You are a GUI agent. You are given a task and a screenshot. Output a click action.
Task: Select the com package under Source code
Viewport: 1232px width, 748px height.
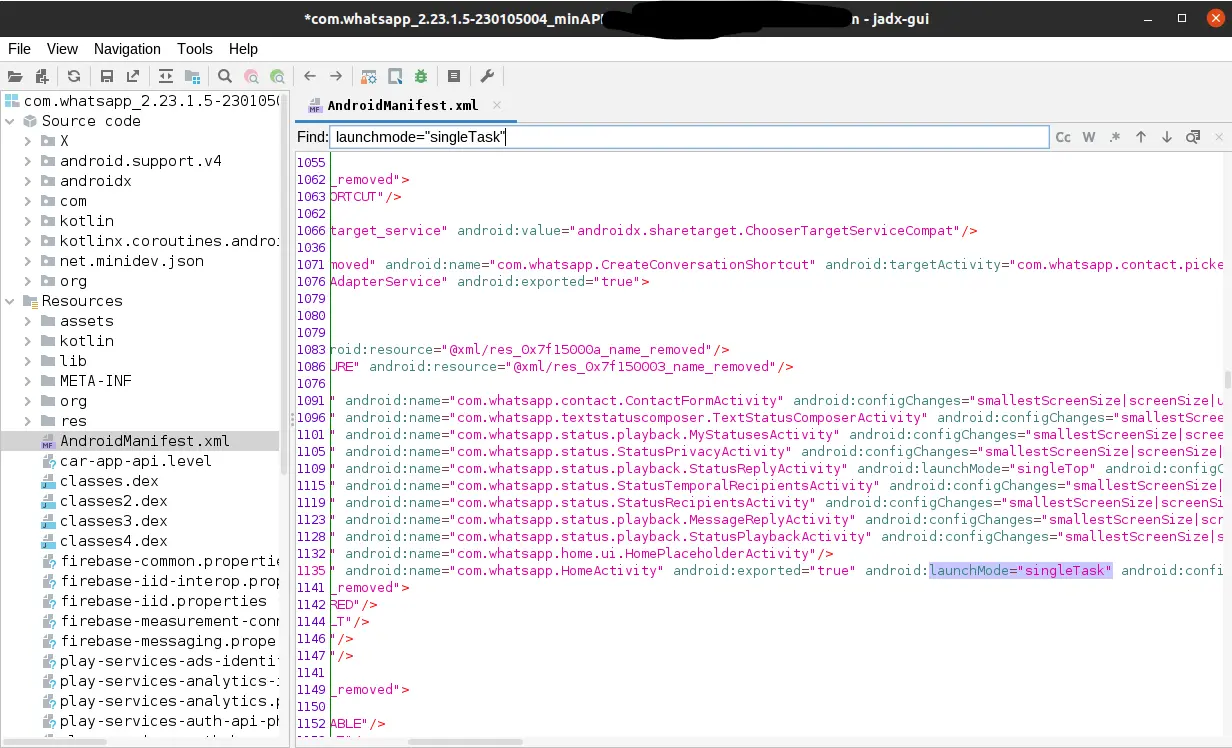point(73,201)
